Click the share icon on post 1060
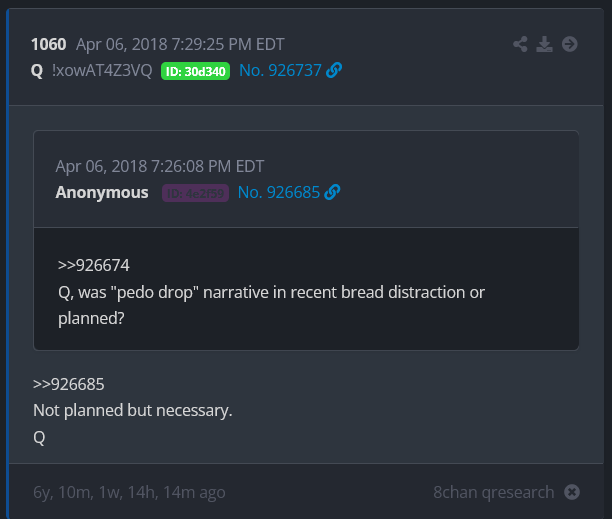The image size is (612, 519). pos(520,44)
